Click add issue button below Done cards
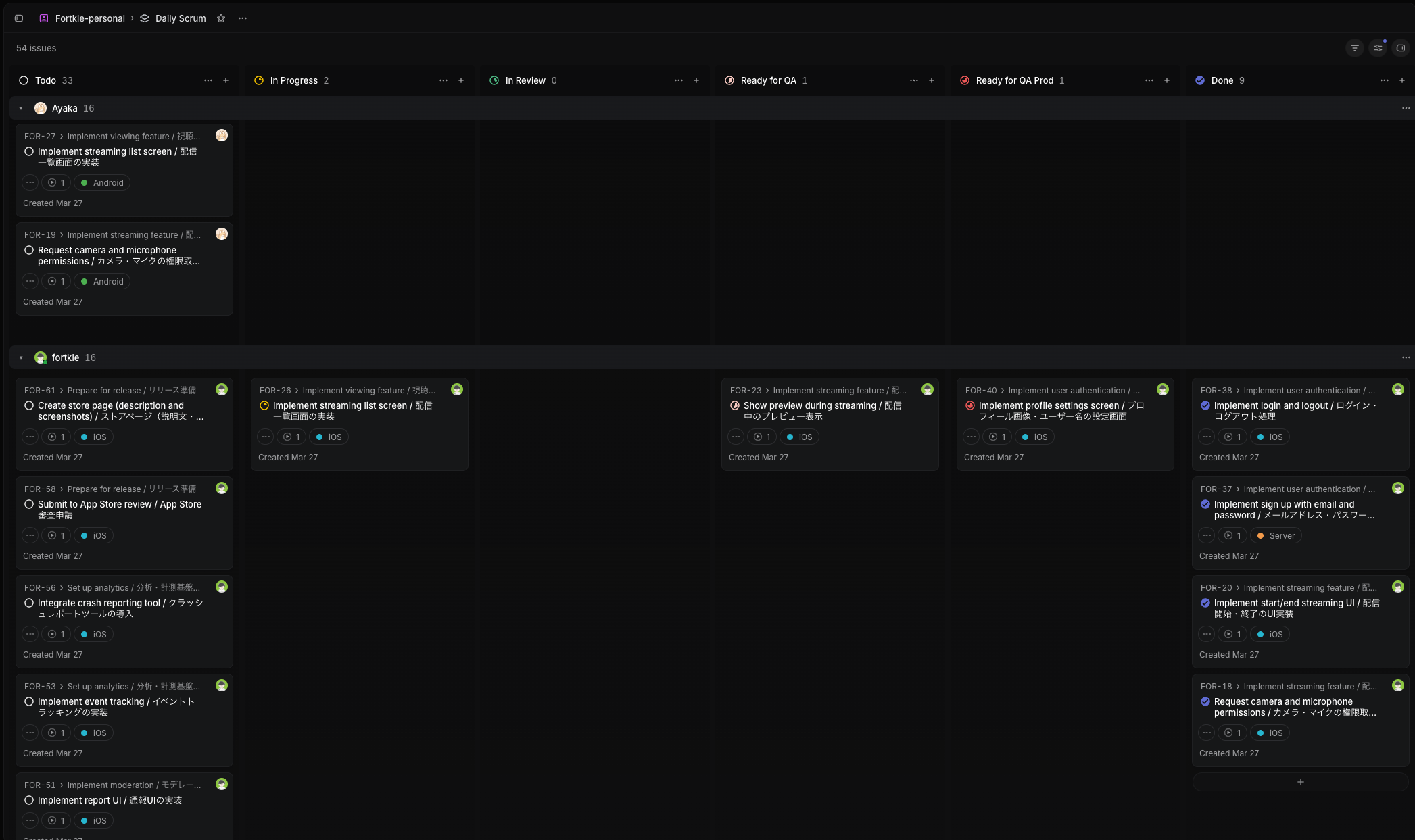1415x840 pixels. click(1300, 782)
